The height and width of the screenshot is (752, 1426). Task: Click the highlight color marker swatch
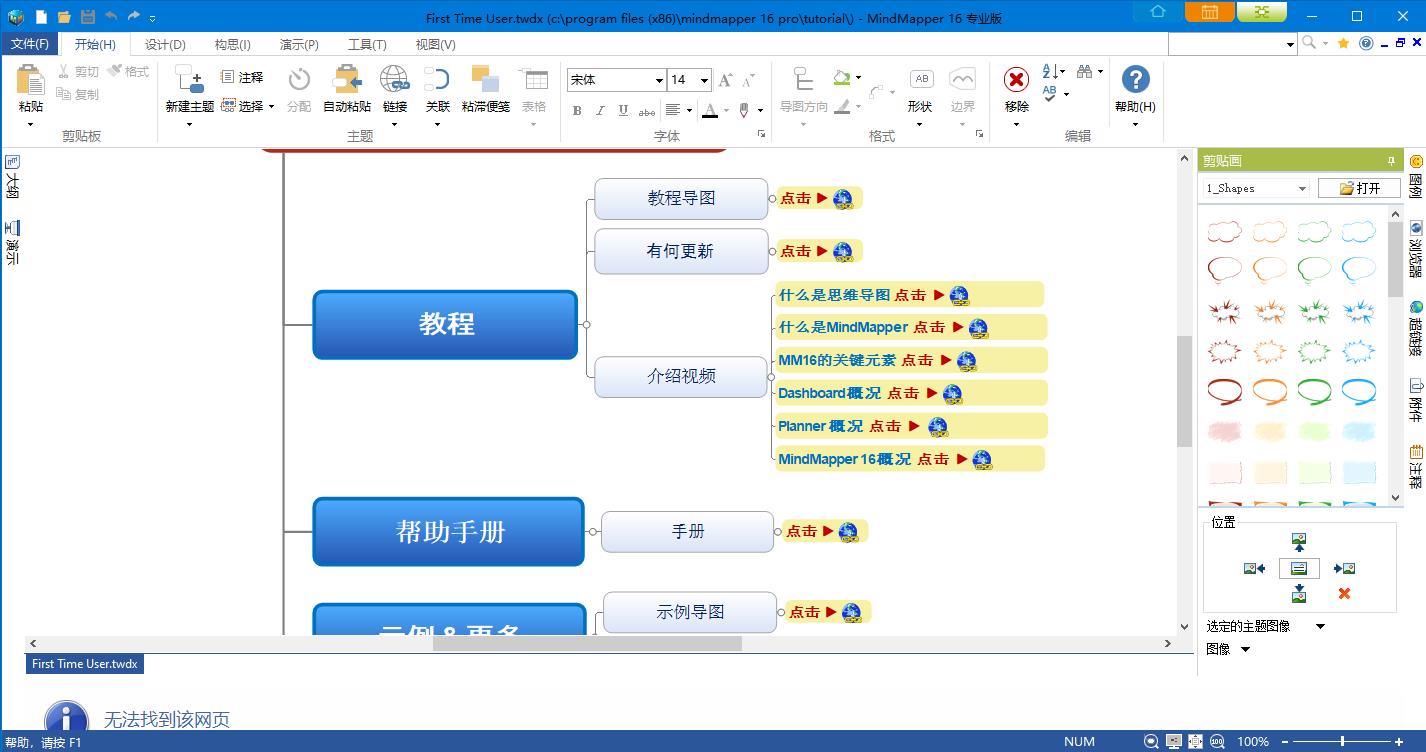[x=744, y=111]
